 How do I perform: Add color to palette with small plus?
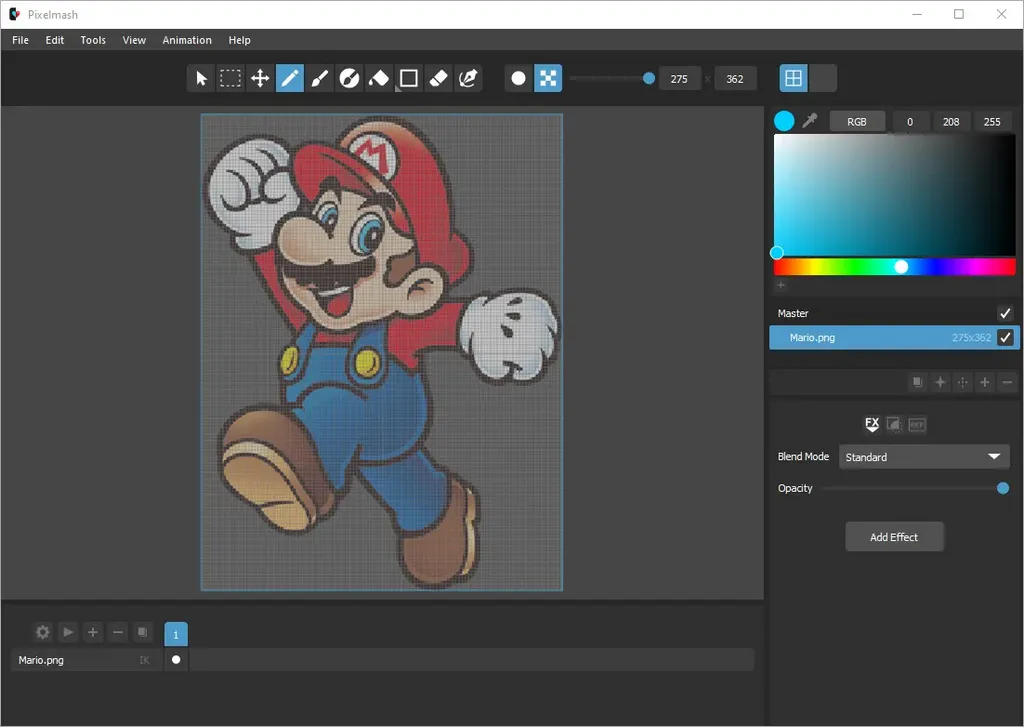point(780,285)
